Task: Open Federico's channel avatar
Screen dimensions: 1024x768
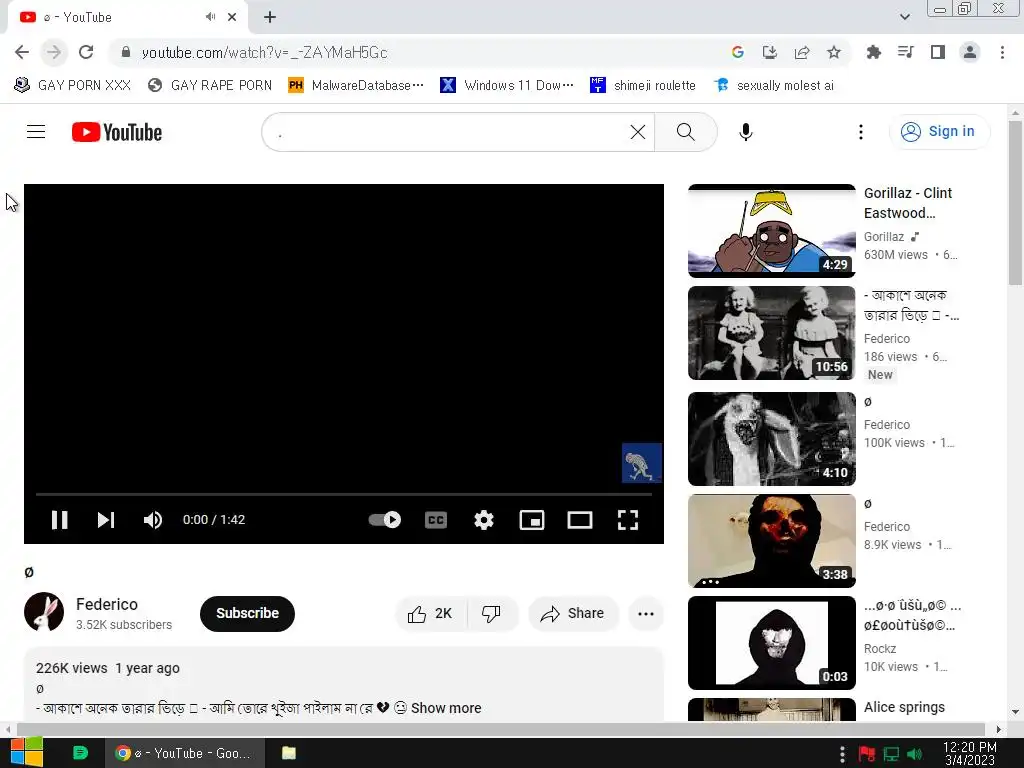Action: [44, 613]
